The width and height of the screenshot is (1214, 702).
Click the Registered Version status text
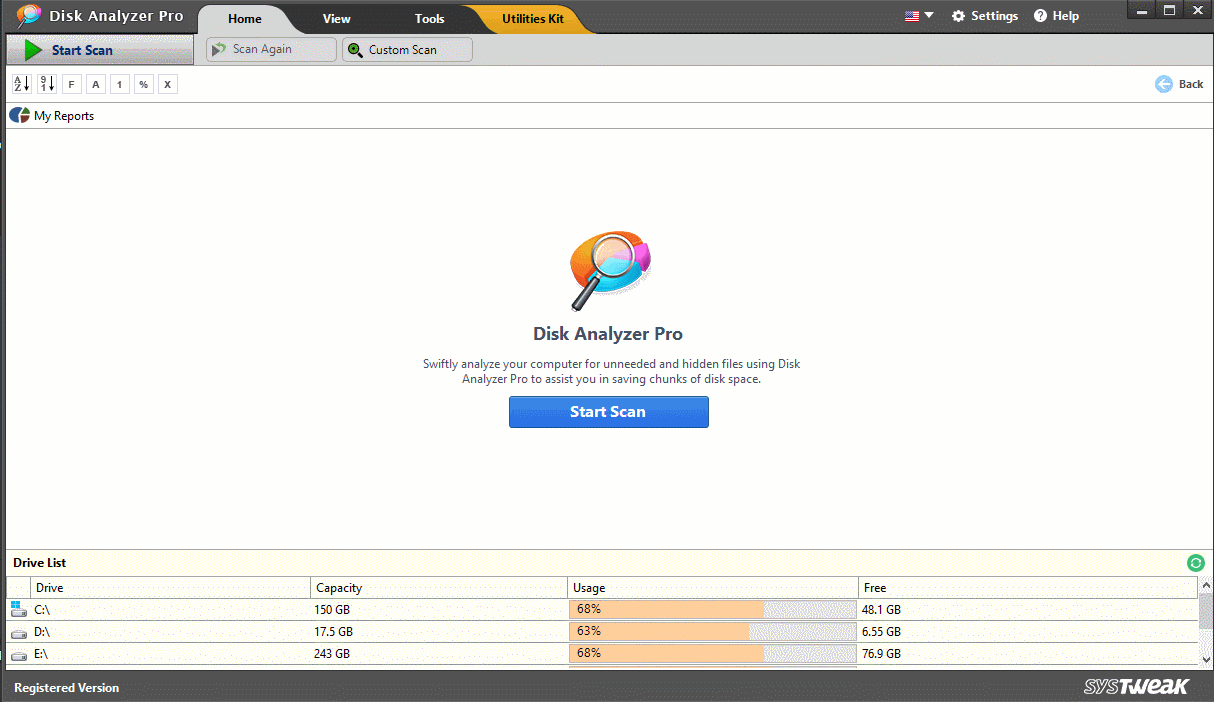point(66,688)
